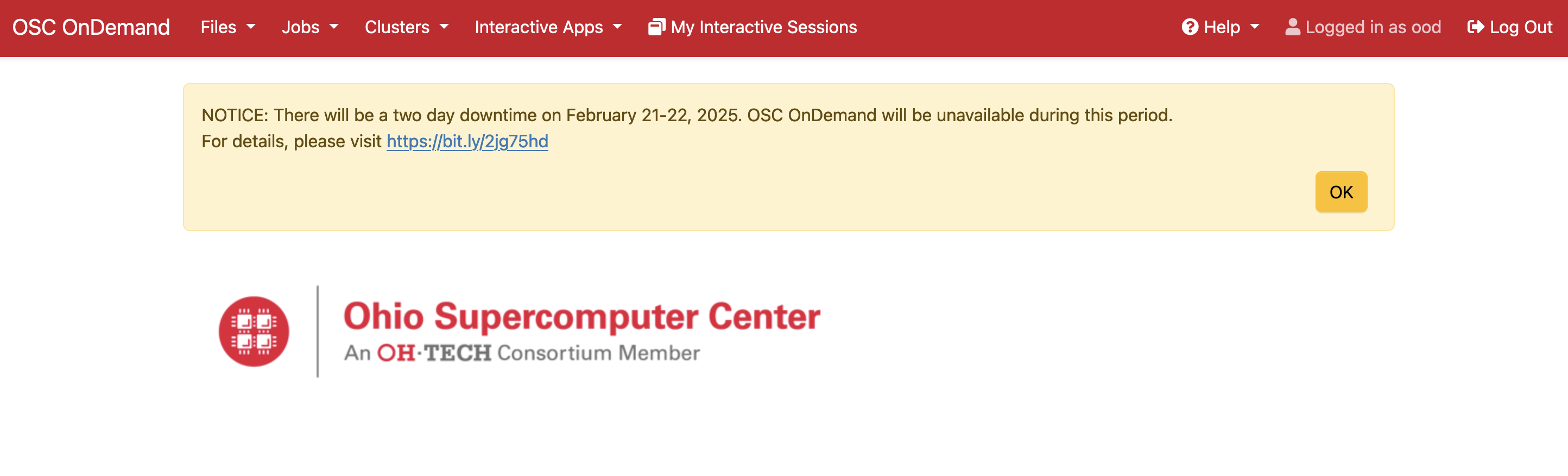Open the Jobs menu label
1568x476 pixels.
300,27
